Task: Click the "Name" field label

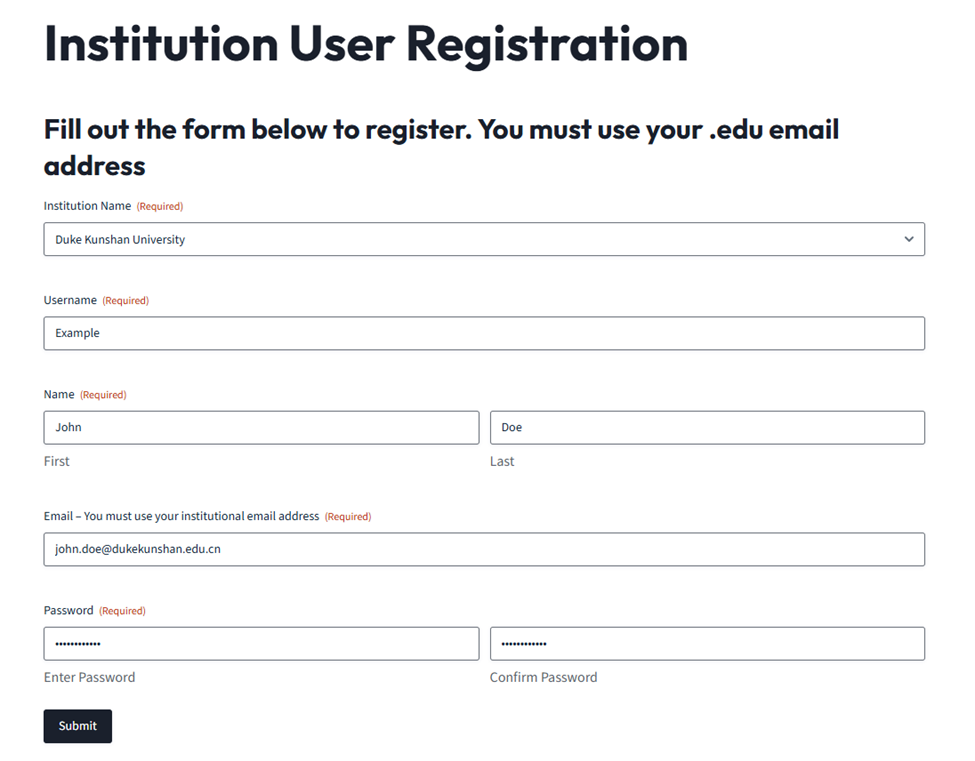Action: pos(59,394)
